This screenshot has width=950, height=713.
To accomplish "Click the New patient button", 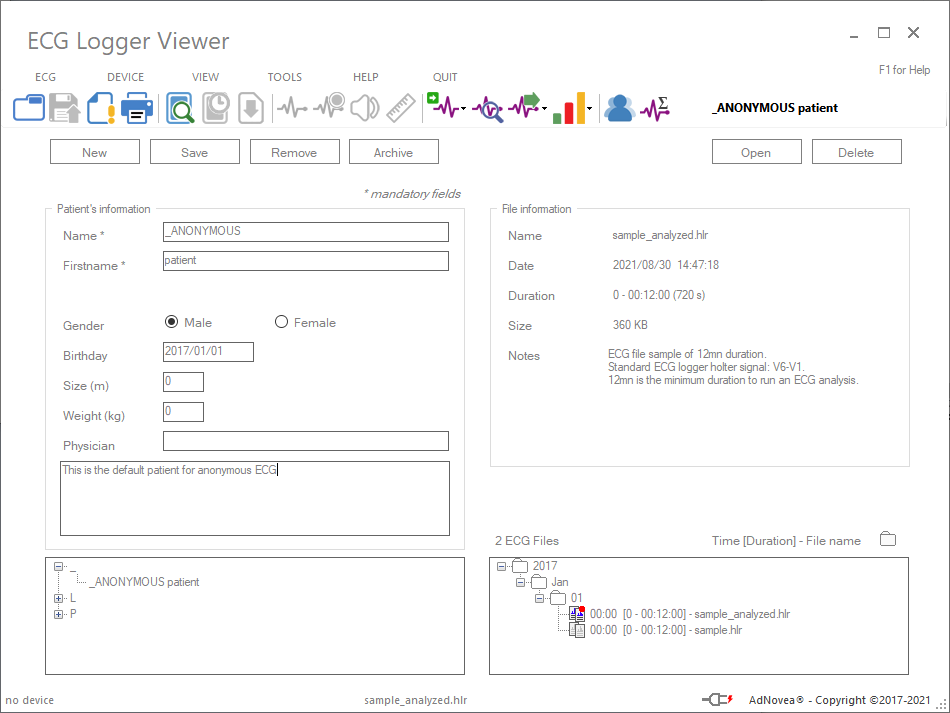I will [x=95, y=152].
